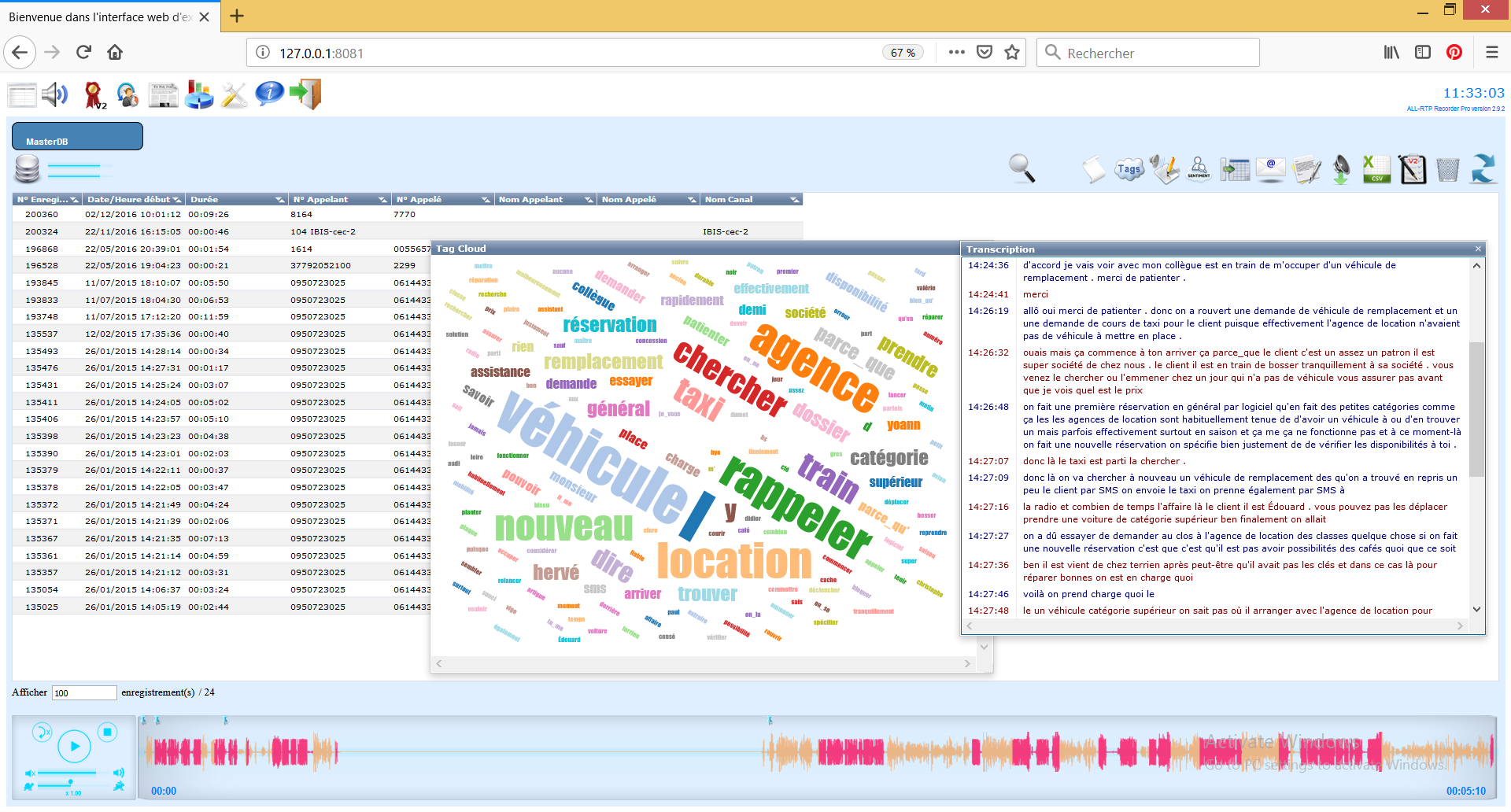Screen dimensions: 1511x812
Task: Click the V2 clipboard checklist icon
Action: click(x=1412, y=169)
